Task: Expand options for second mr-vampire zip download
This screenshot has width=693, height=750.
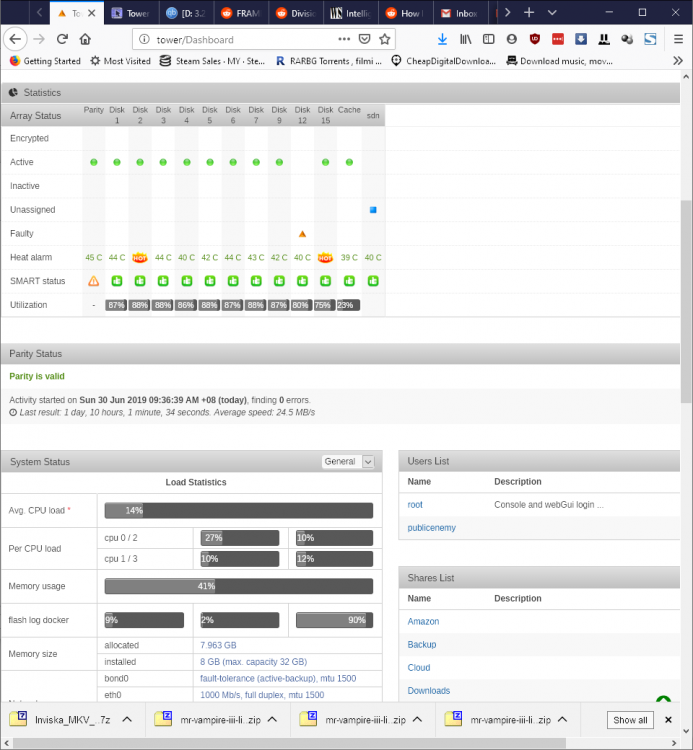Action: (x=417, y=719)
